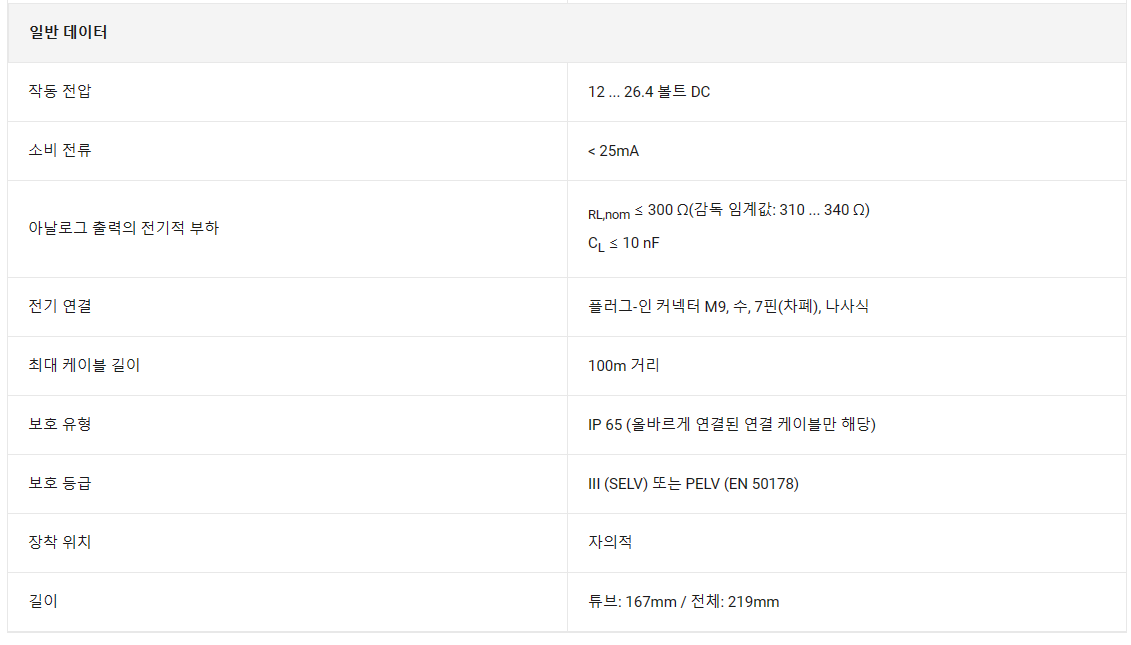Click the 길이 row label

[44, 601]
